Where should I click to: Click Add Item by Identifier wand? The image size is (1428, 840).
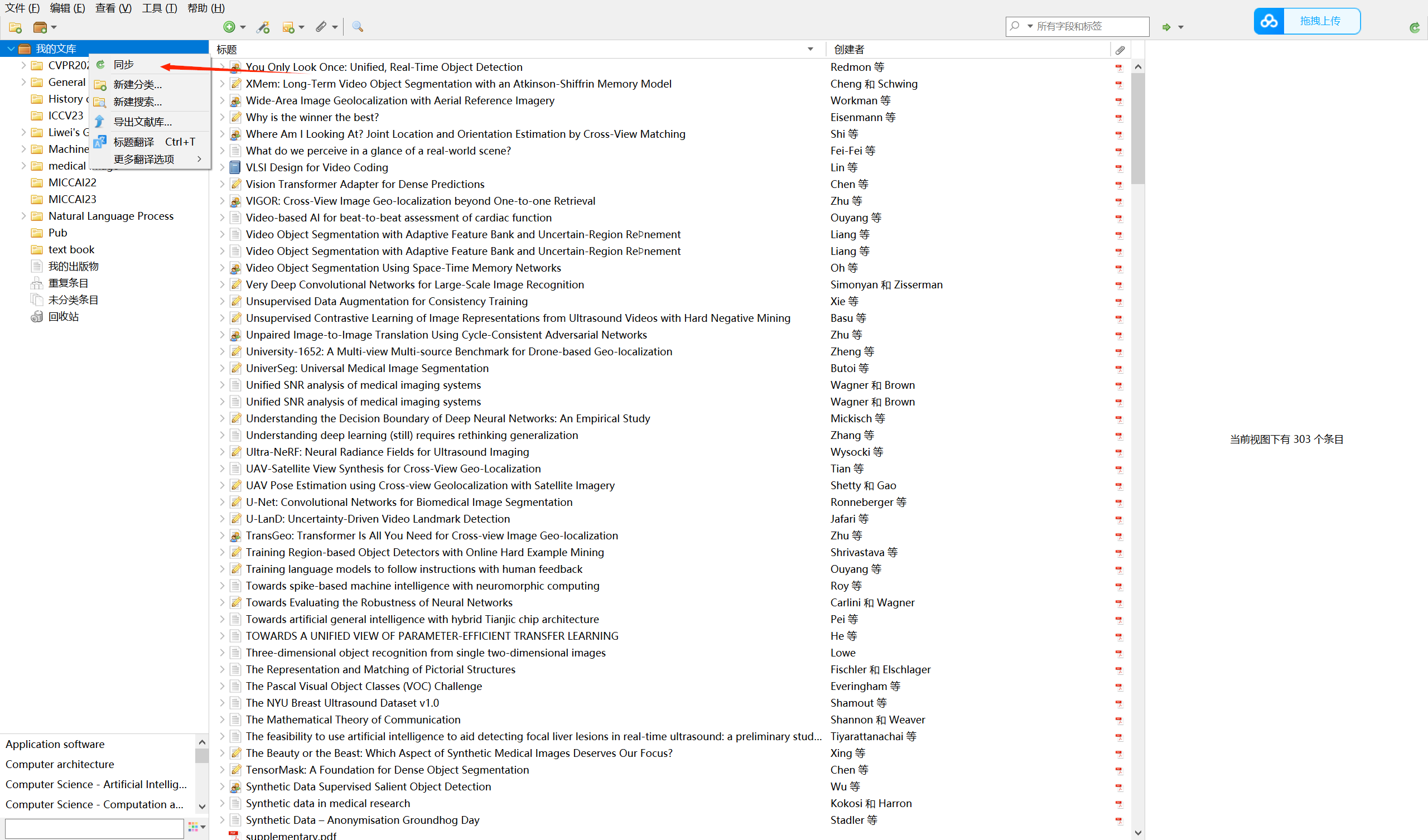[263, 27]
